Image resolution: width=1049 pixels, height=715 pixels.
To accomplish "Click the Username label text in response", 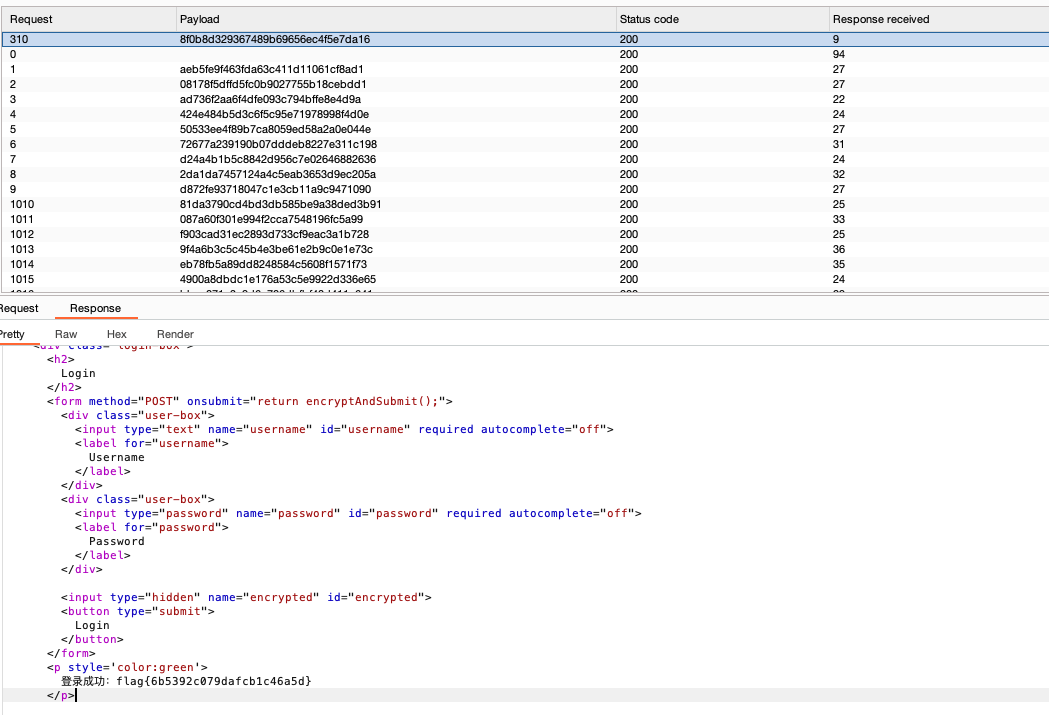I will click(x=116, y=457).
